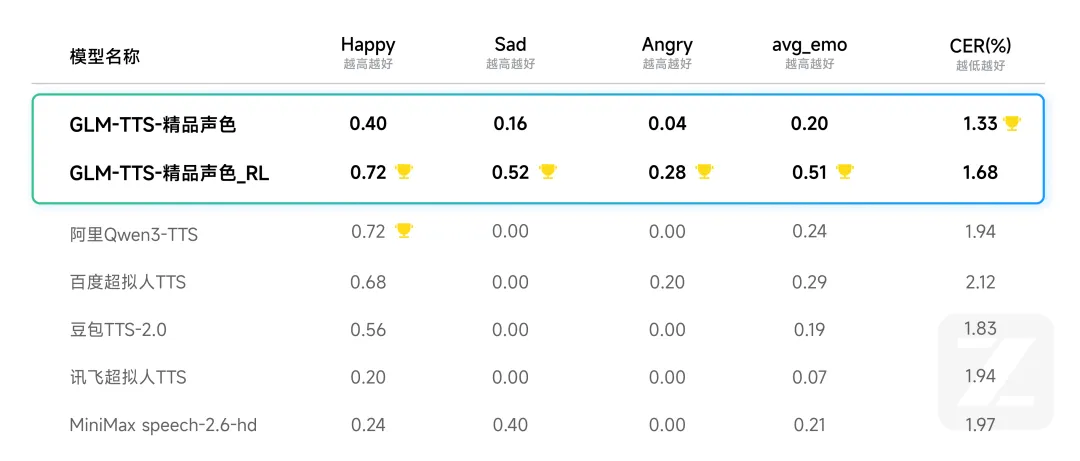Click the trophy beside CER value 1.33
1080x461 pixels.
(x=1012, y=123)
